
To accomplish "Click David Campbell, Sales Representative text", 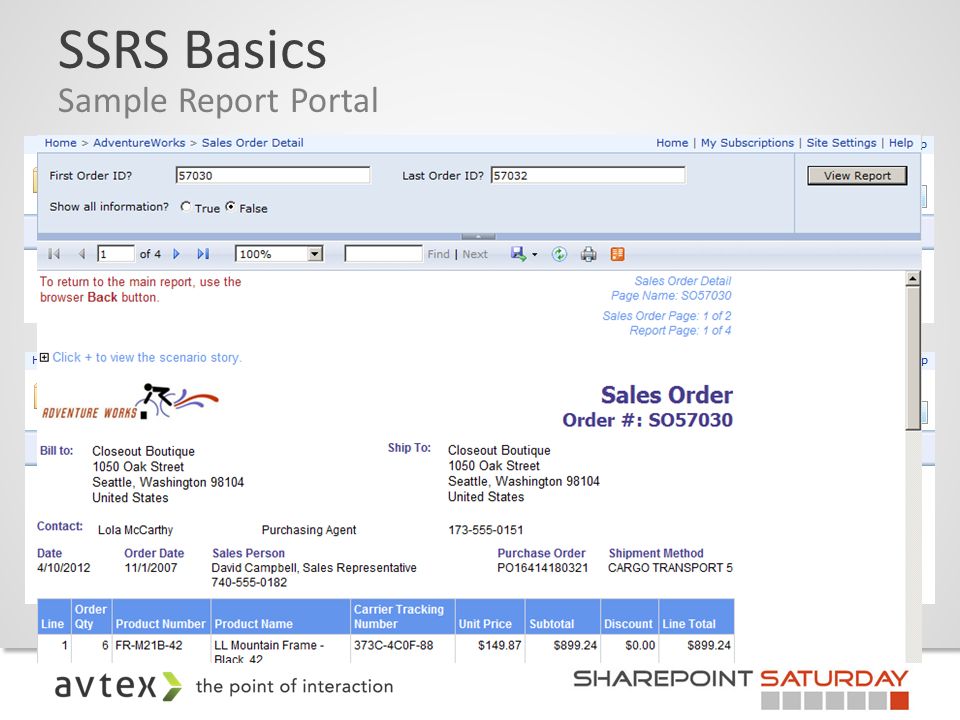I will [x=314, y=568].
